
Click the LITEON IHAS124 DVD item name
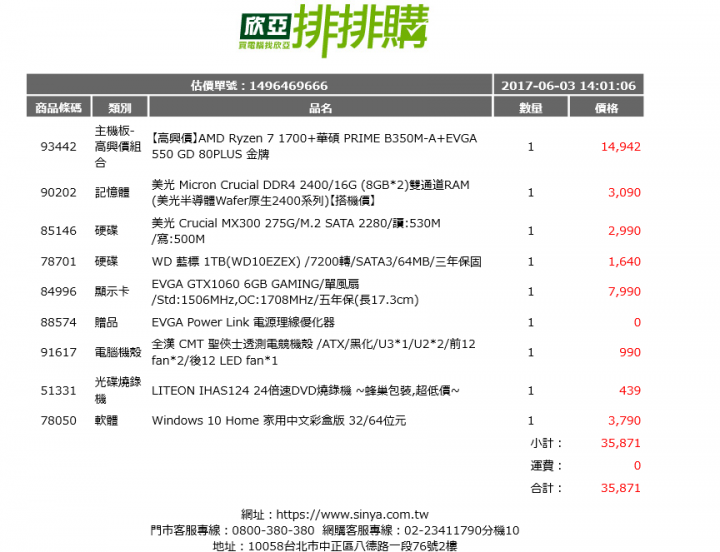coord(305,390)
